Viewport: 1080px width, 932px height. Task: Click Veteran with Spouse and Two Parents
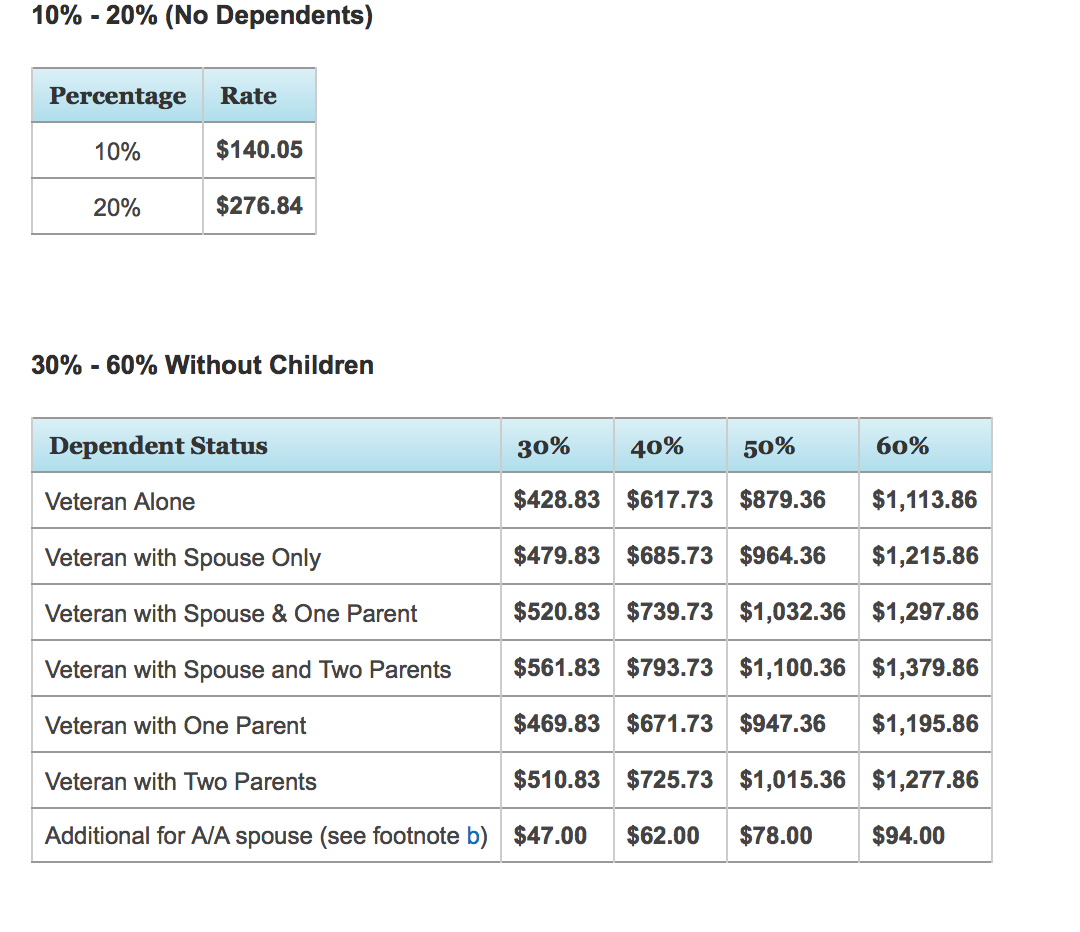248,669
